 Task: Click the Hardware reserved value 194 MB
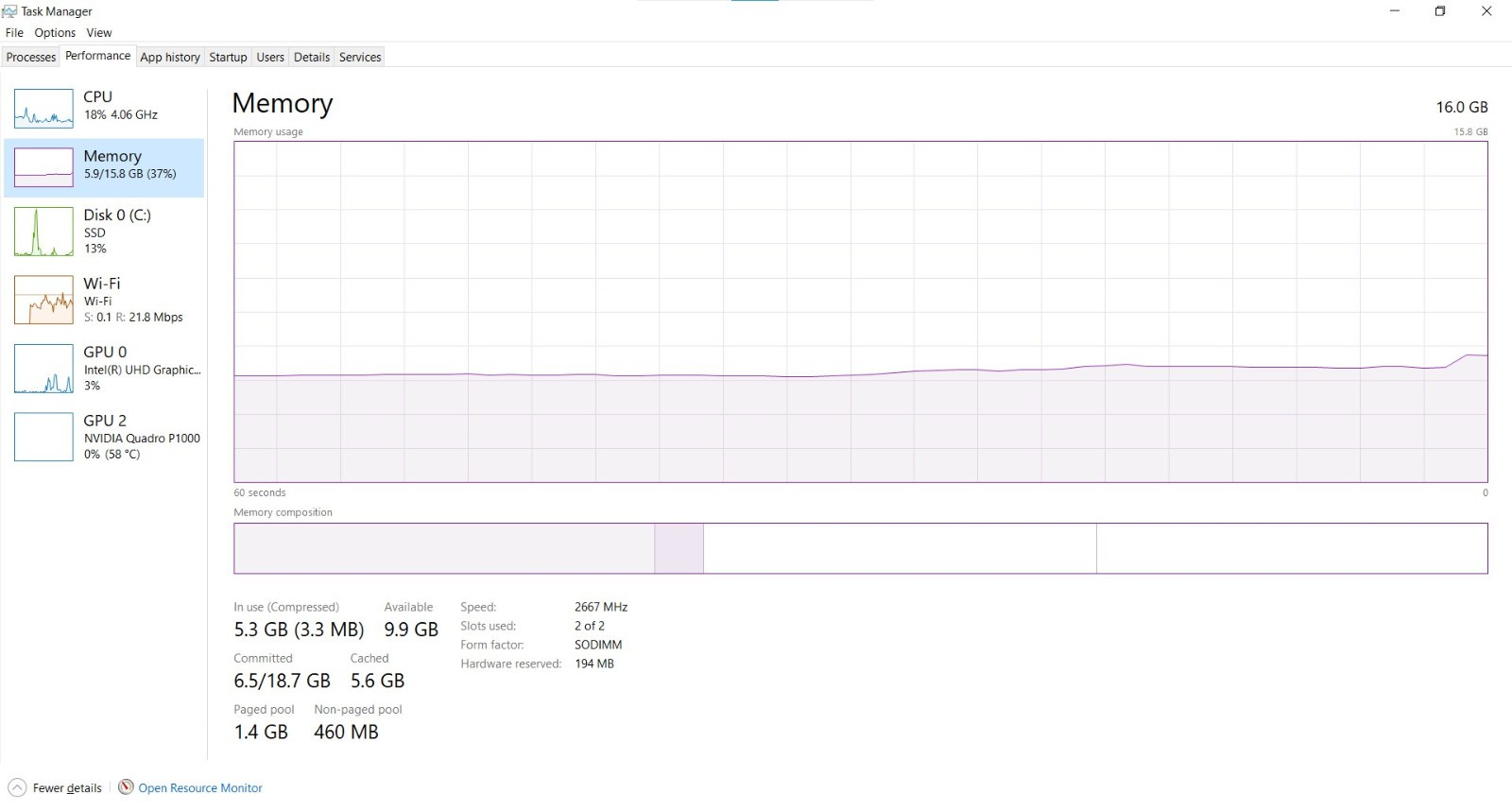click(594, 664)
